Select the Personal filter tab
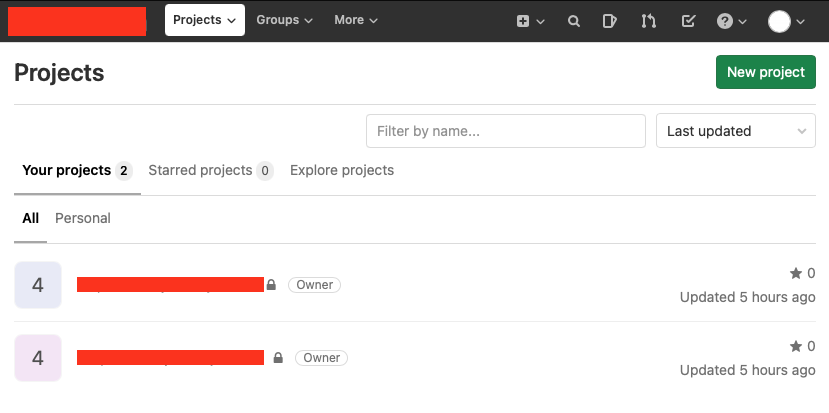 83,218
